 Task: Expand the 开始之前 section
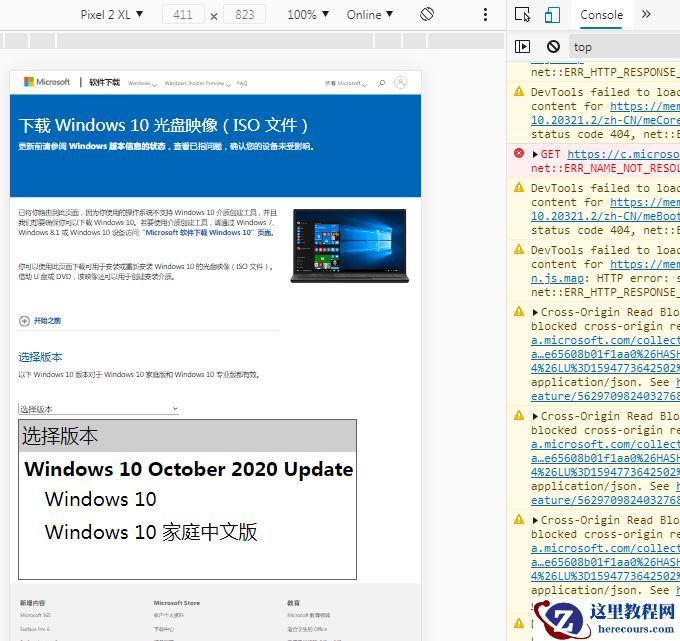pos(39,321)
